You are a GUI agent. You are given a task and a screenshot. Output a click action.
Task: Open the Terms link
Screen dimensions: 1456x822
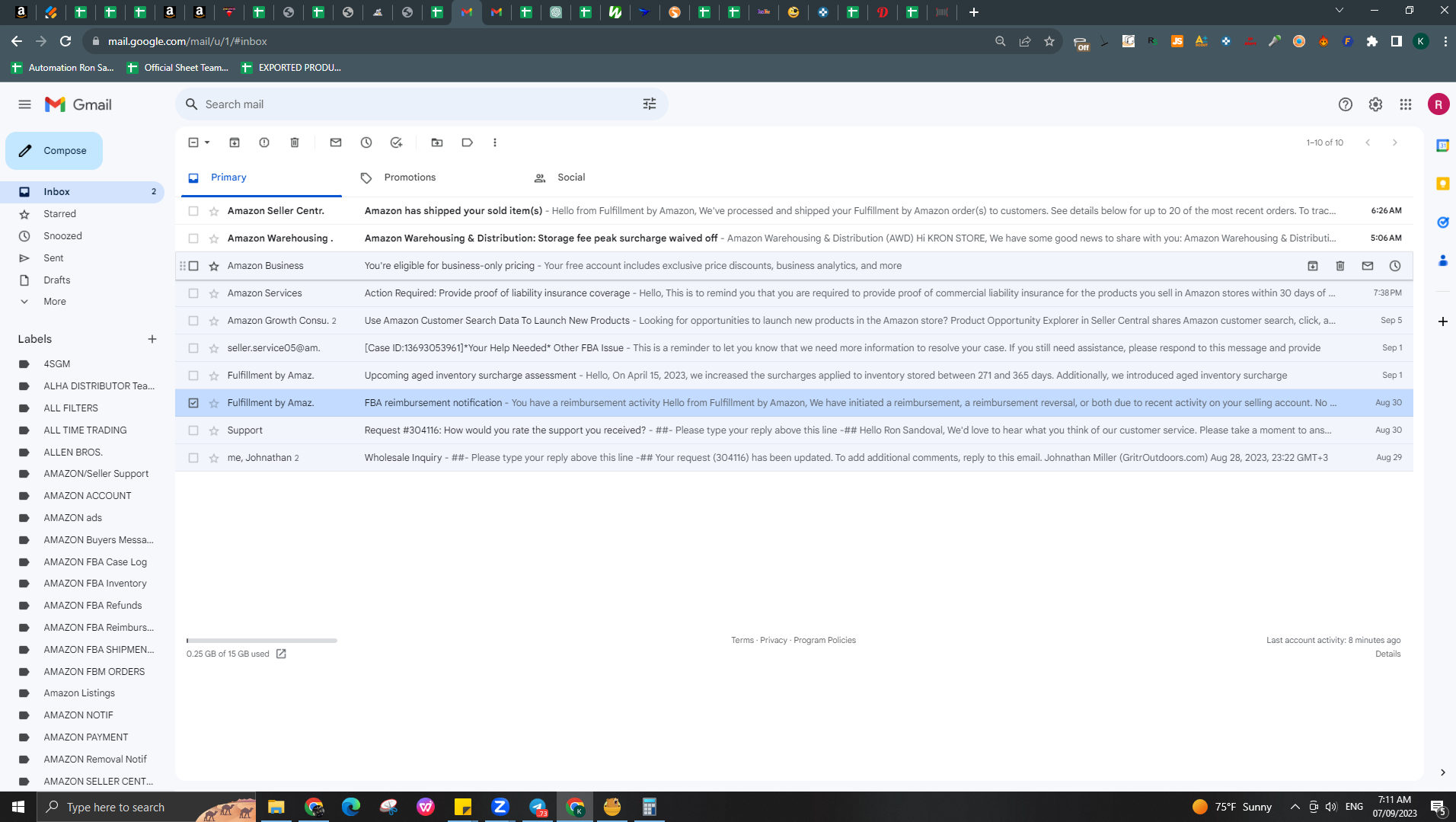742,641
